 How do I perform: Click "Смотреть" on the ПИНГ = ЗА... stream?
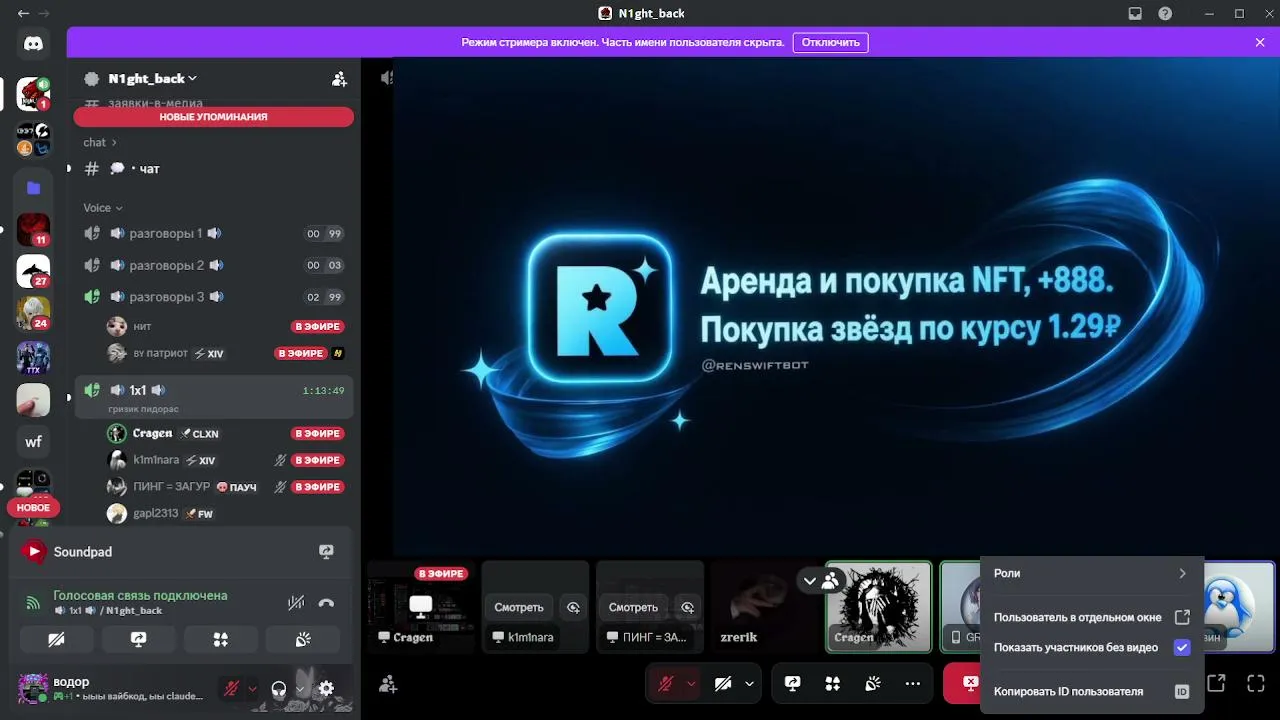point(633,607)
